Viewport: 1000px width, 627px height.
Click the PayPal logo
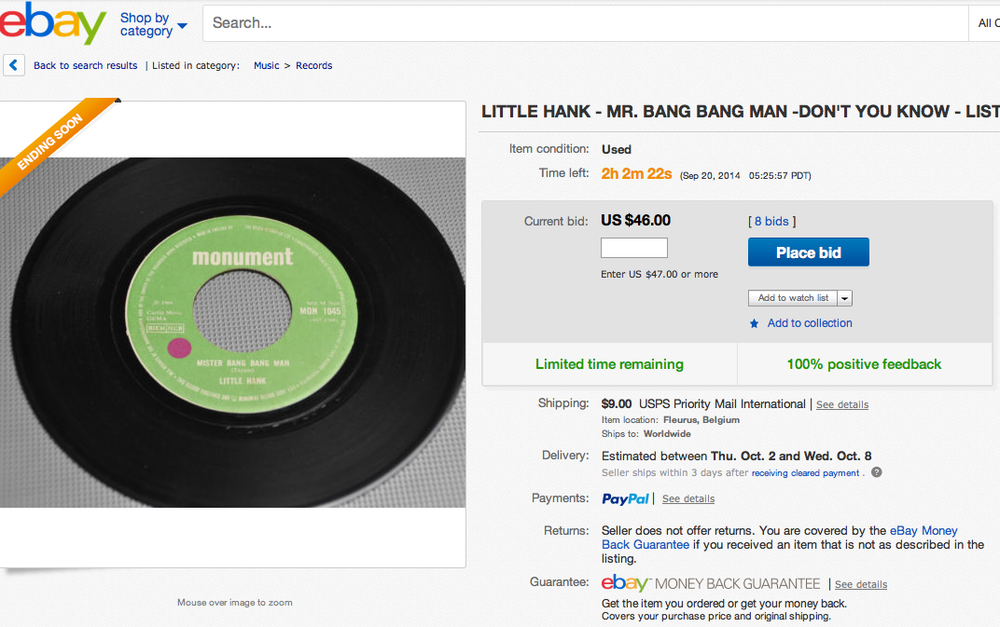pyautogui.click(x=625, y=499)
